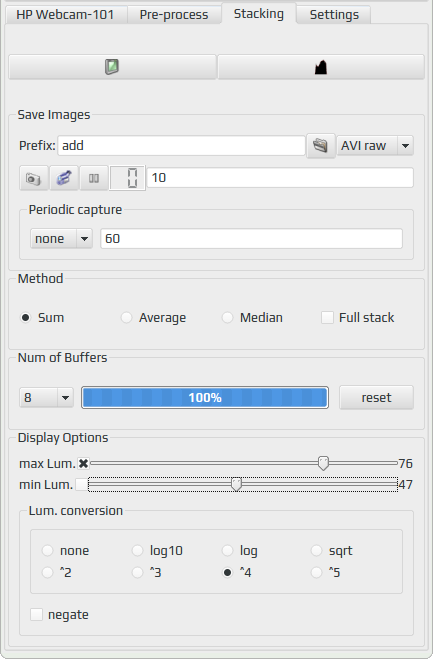Click the min Lum. value 47

click(406, 485)
